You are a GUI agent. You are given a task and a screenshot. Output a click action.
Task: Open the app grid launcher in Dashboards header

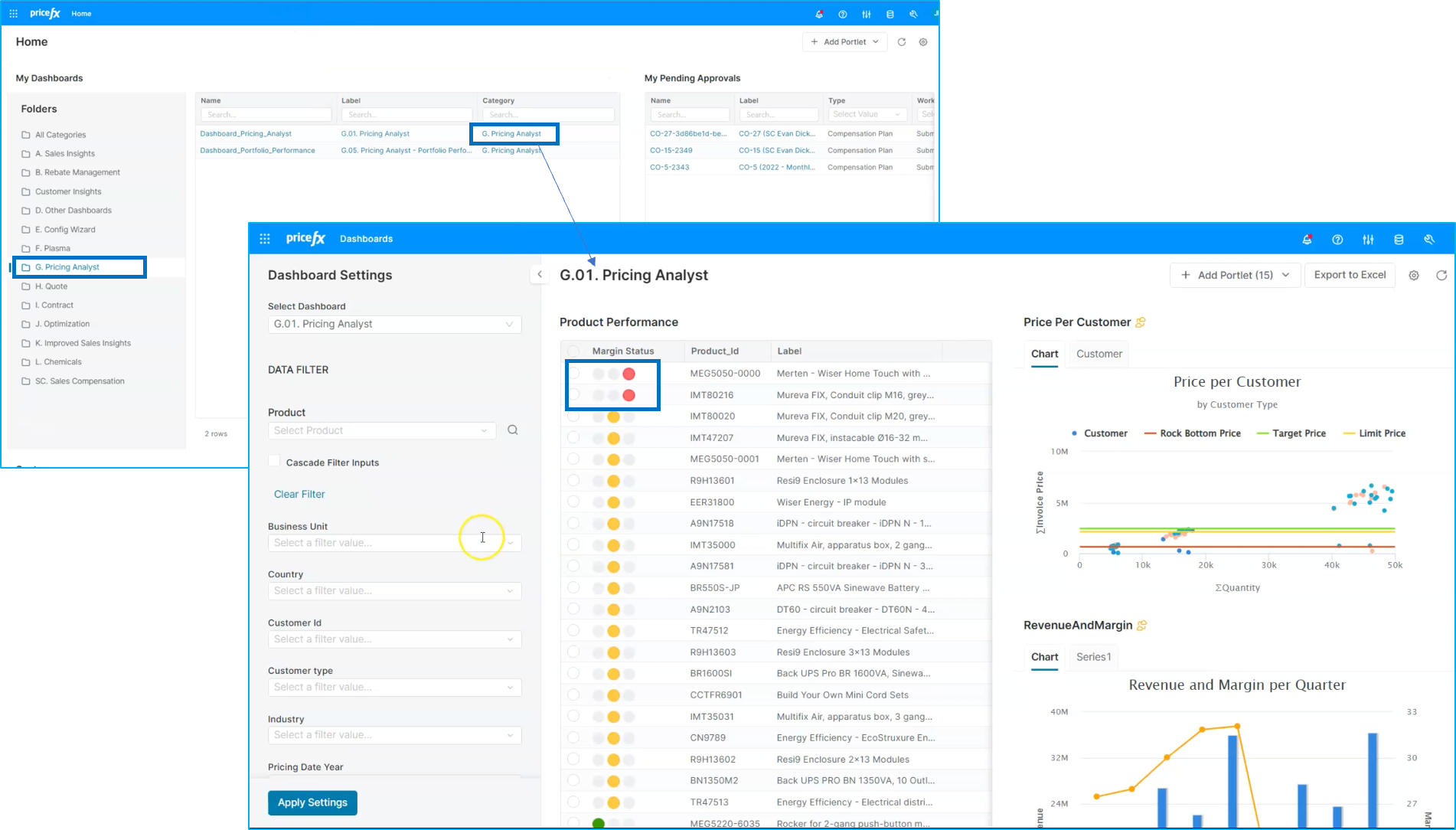[x=265, y=239]
